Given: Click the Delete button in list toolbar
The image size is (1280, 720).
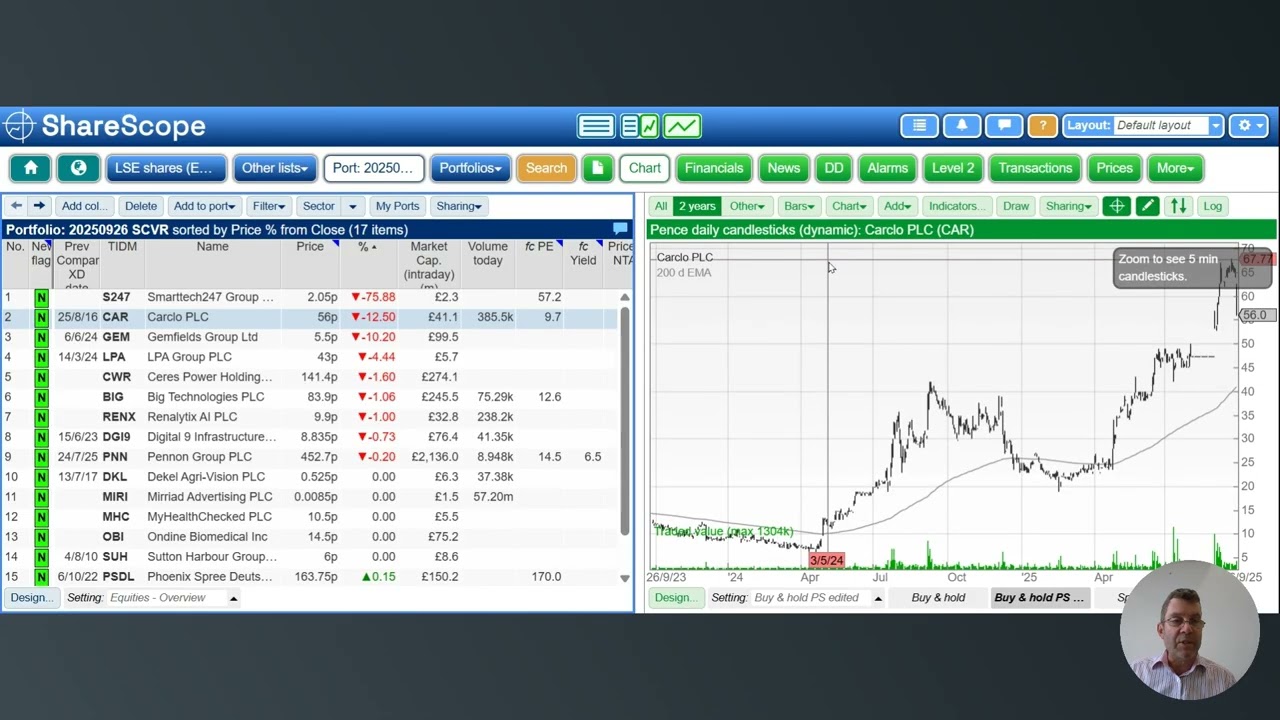Looking at the screenshot, I should pyautogui.click(x=141, y=206).
